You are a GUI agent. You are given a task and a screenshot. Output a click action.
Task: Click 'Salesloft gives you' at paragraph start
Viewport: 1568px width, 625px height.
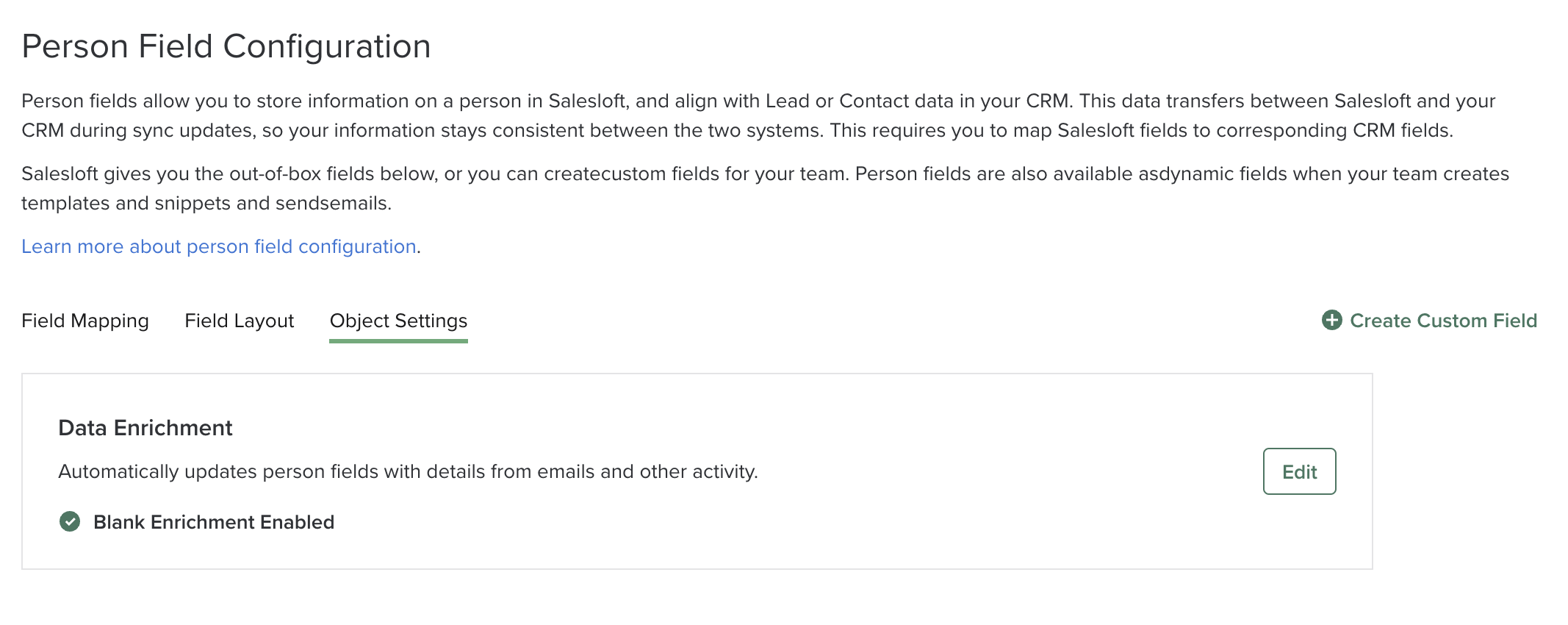click(96, 174)
